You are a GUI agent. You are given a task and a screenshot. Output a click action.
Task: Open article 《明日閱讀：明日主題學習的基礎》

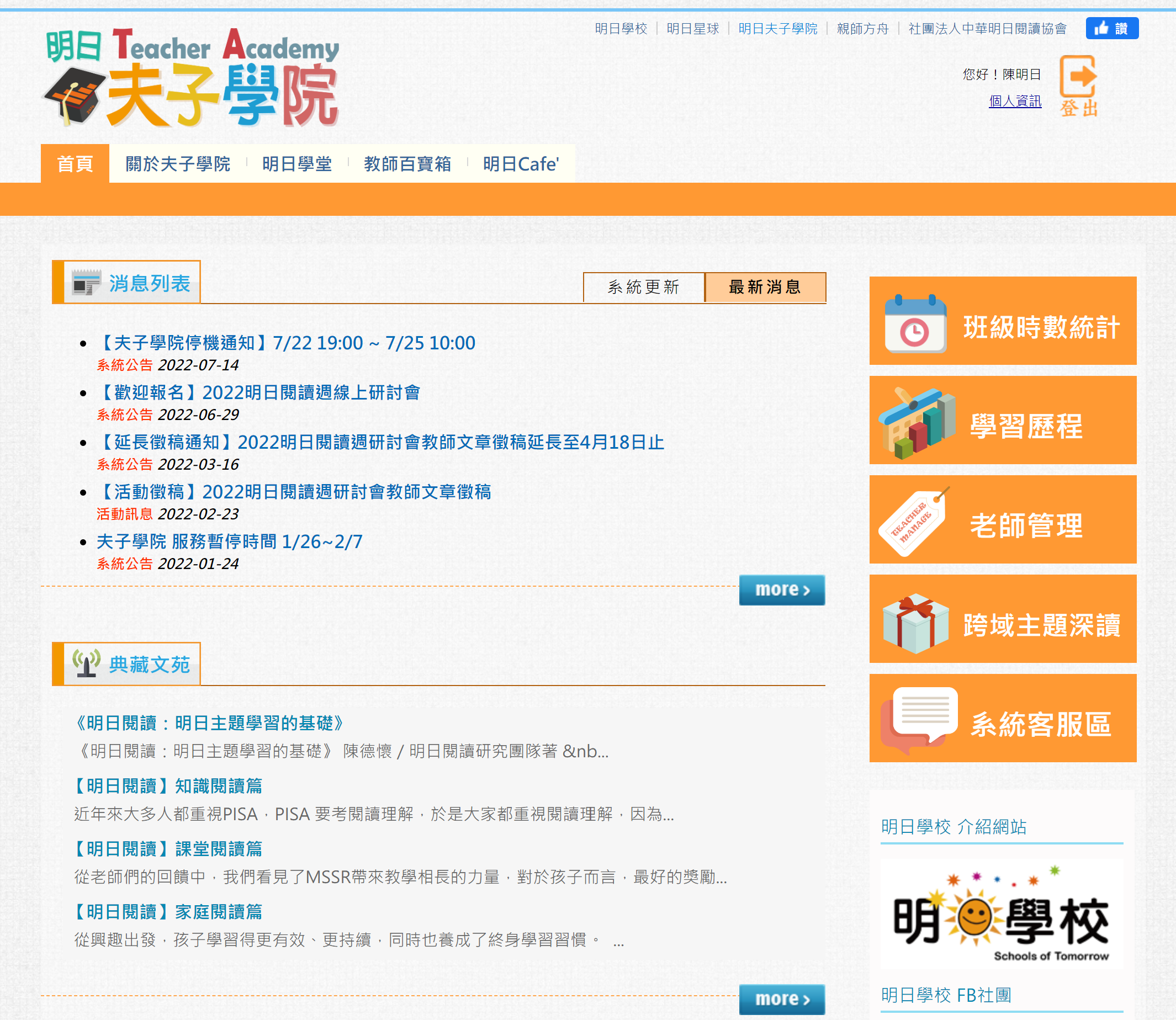(208, 723)
